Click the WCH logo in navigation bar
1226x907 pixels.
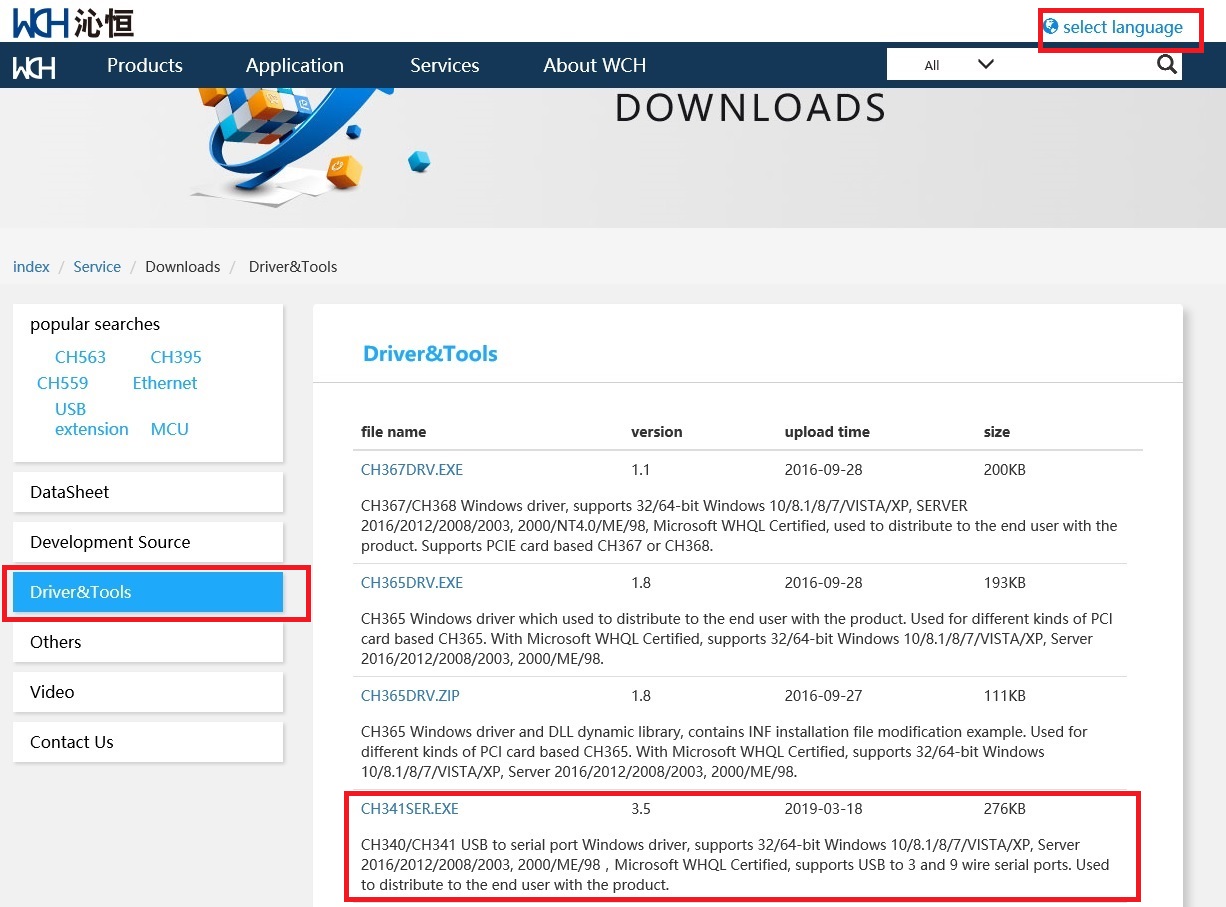pyautogui.click(x=34, y=67)
